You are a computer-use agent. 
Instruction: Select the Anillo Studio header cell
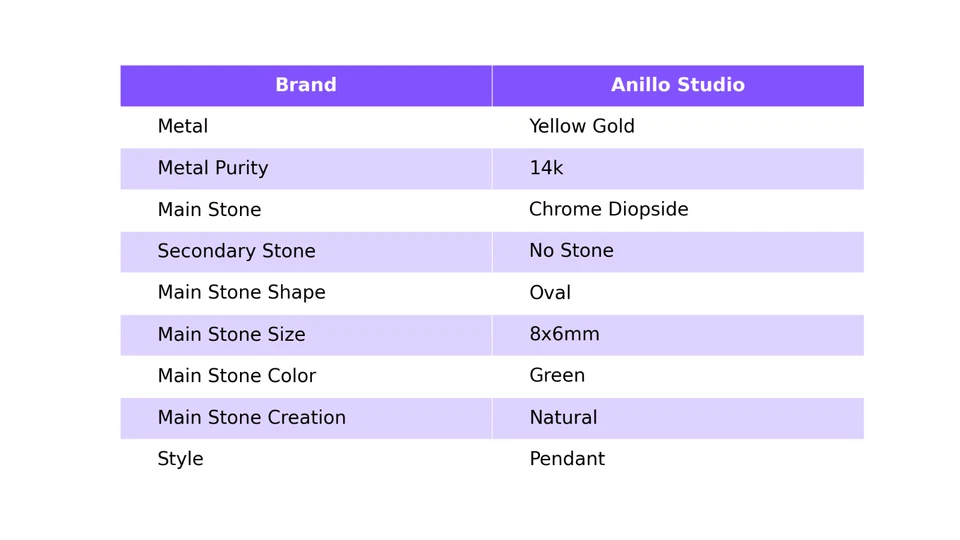click(x=677, y=86)
